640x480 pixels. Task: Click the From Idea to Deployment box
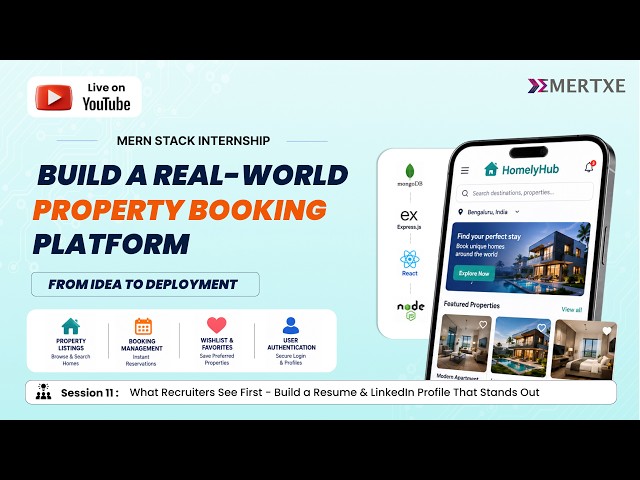tap(145, 284)
